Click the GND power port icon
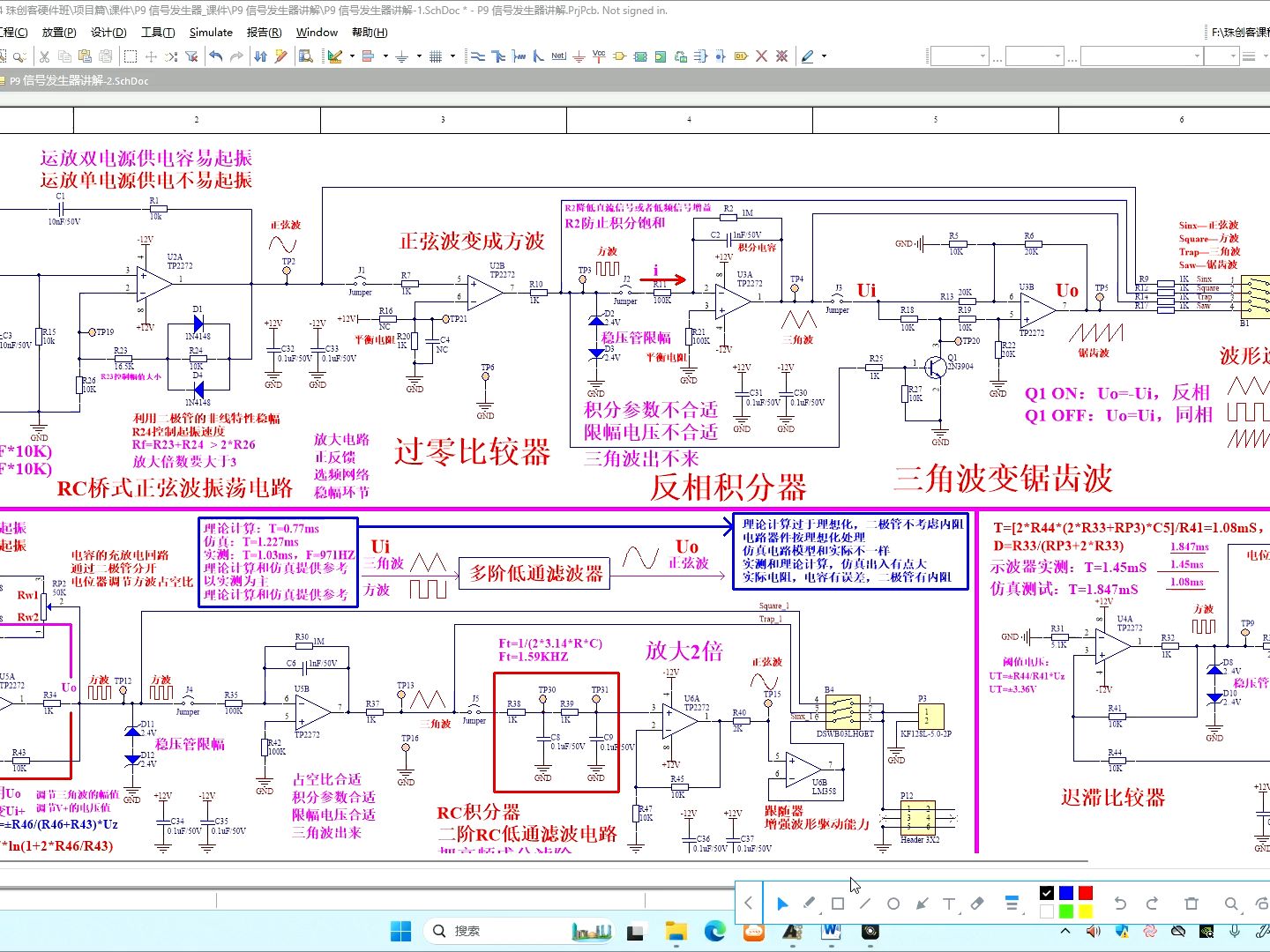This screenshot has width=1270, height=952. click(x=579, y=56)
